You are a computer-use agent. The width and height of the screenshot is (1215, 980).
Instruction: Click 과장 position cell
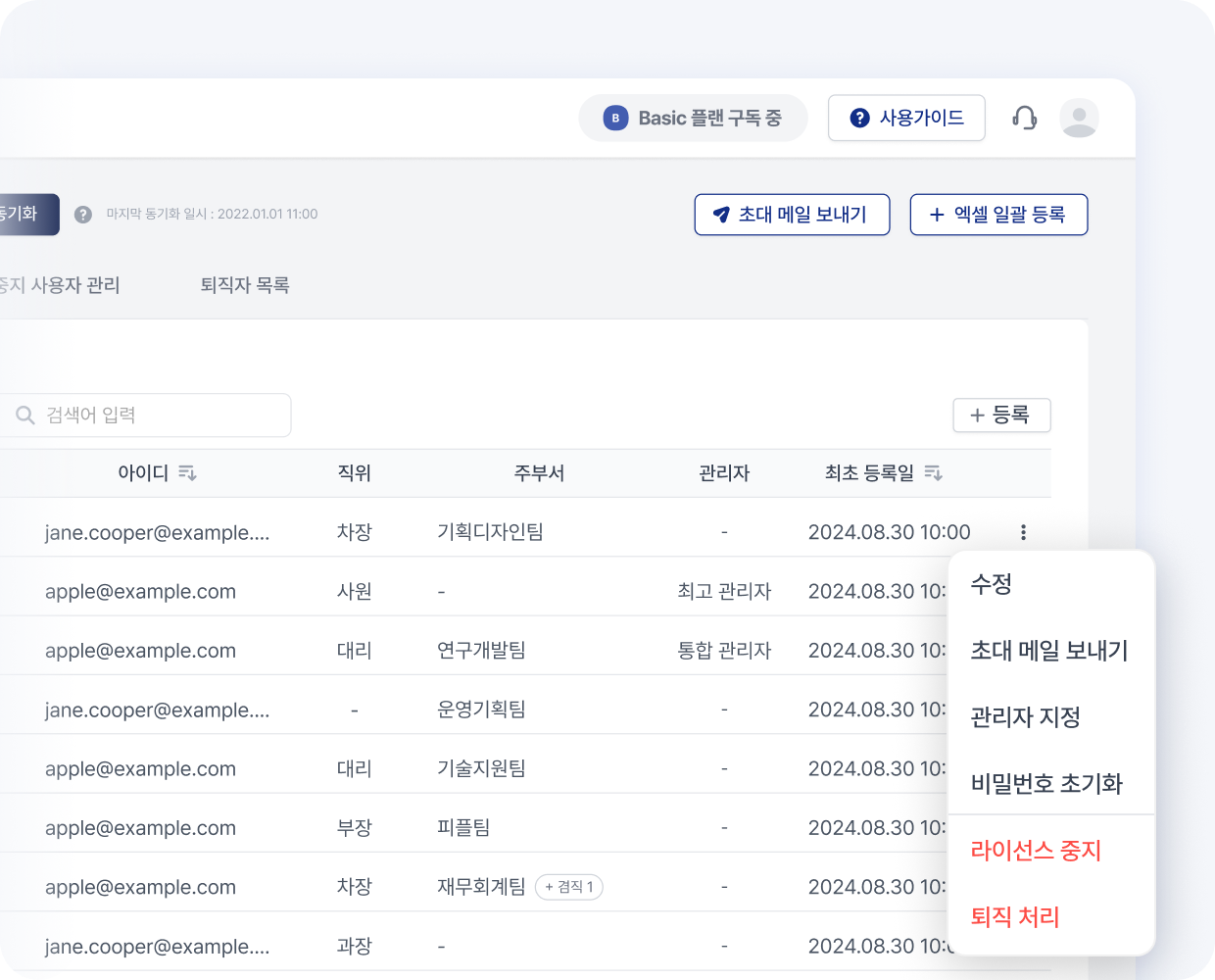pyautogui.click(x=355, y=947)
